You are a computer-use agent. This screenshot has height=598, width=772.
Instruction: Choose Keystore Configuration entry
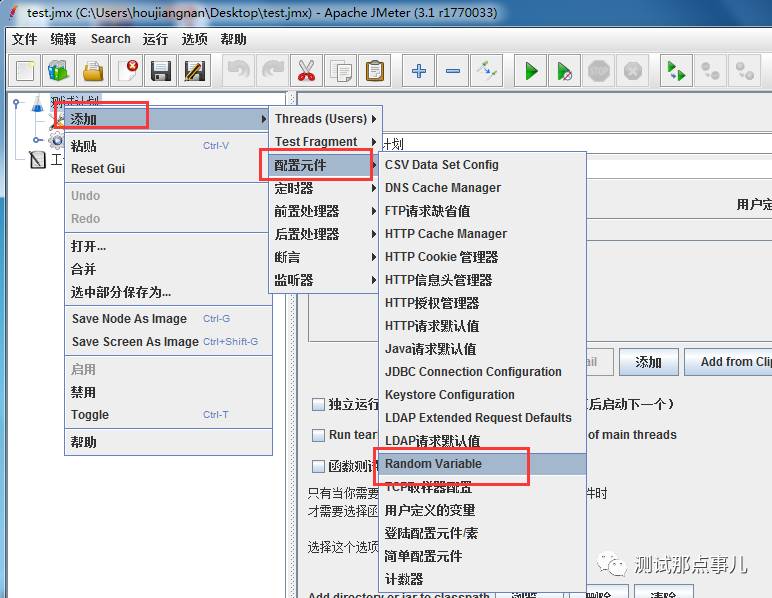482,395
